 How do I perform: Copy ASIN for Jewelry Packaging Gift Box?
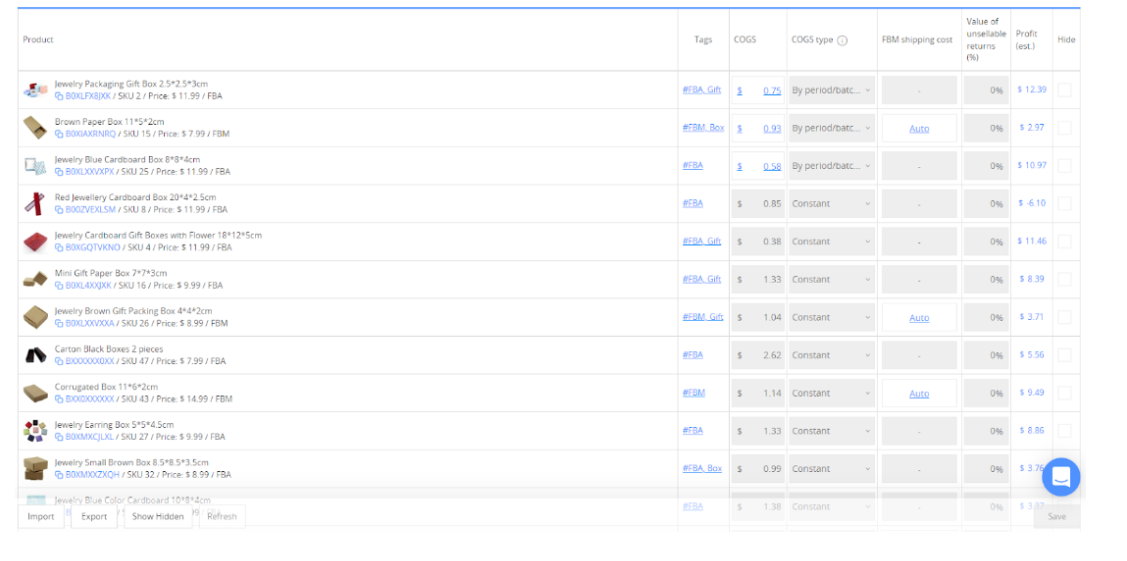(x=59, y=97)
